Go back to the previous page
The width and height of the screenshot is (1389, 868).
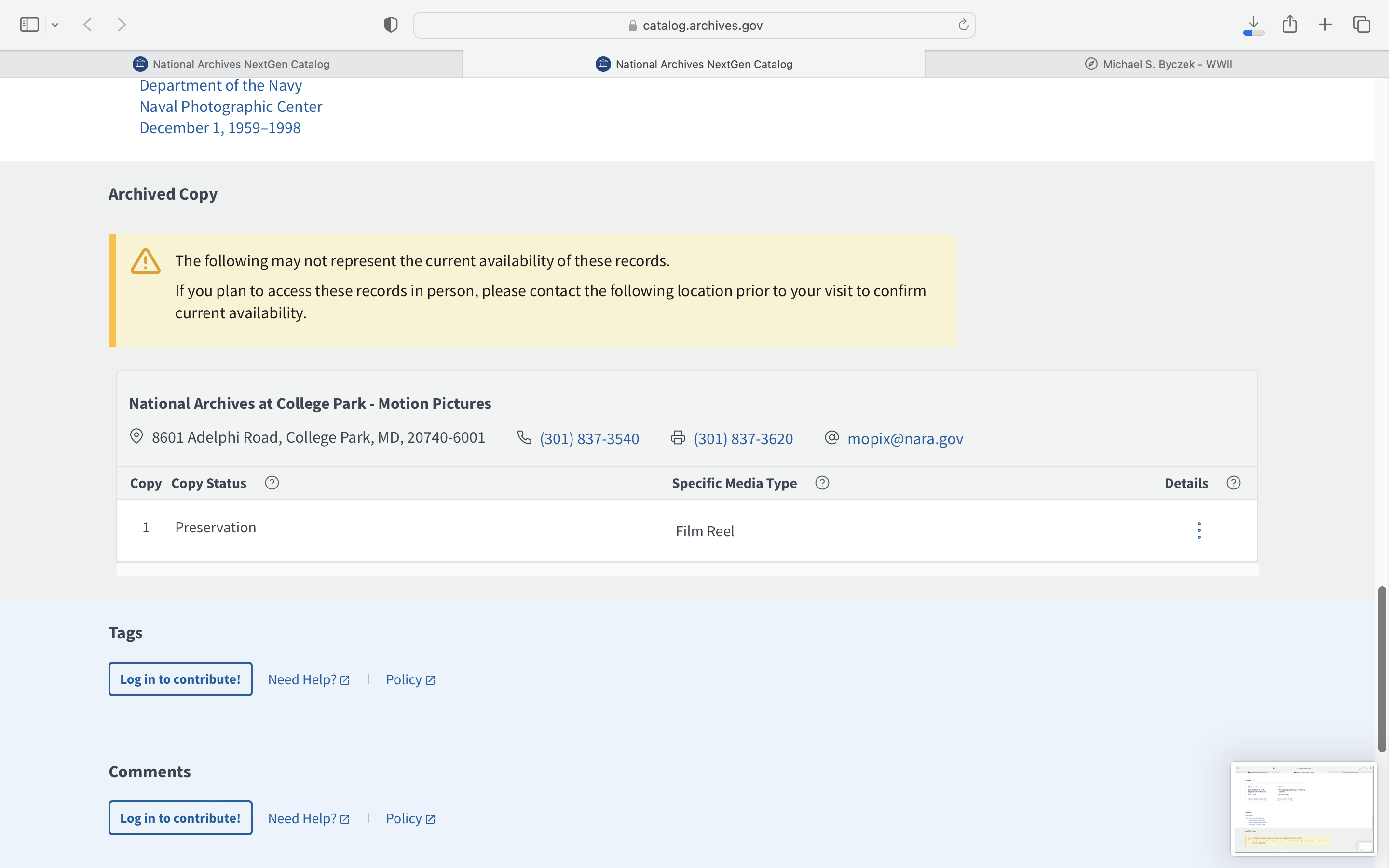click(x=88, y=25)
